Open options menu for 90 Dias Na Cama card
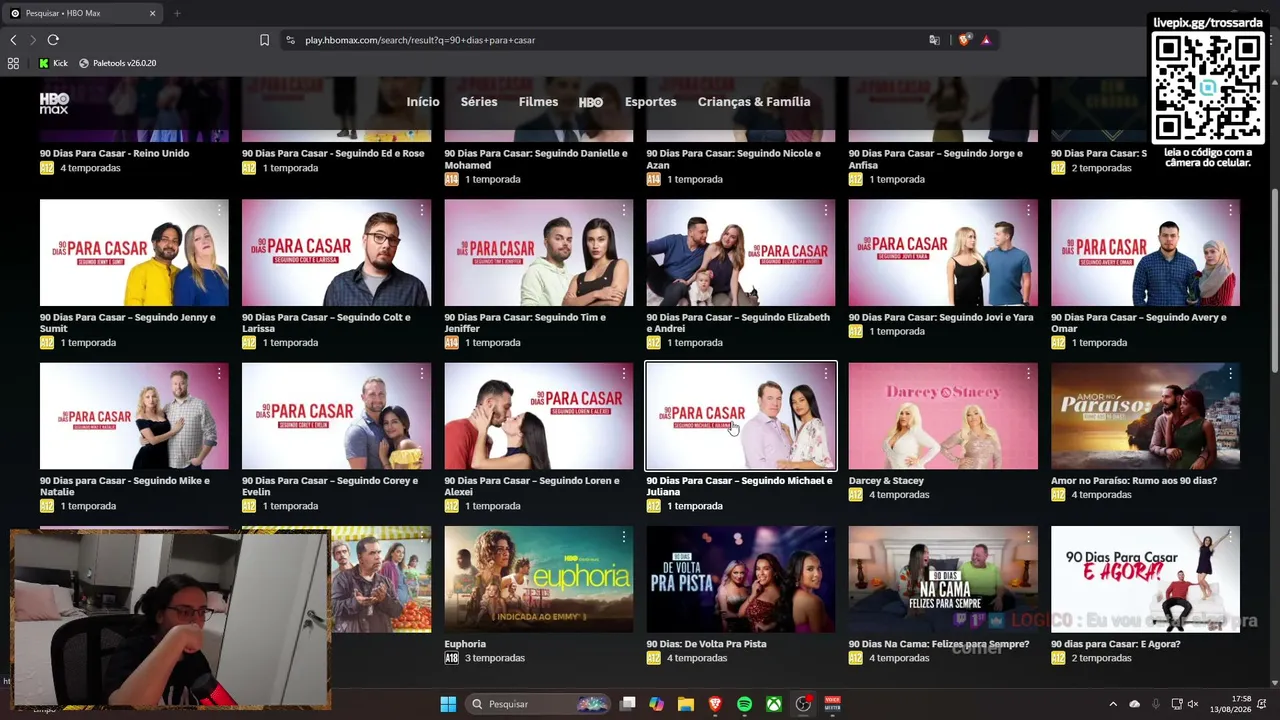The image size is (1280, 720). pos(1028,537)
